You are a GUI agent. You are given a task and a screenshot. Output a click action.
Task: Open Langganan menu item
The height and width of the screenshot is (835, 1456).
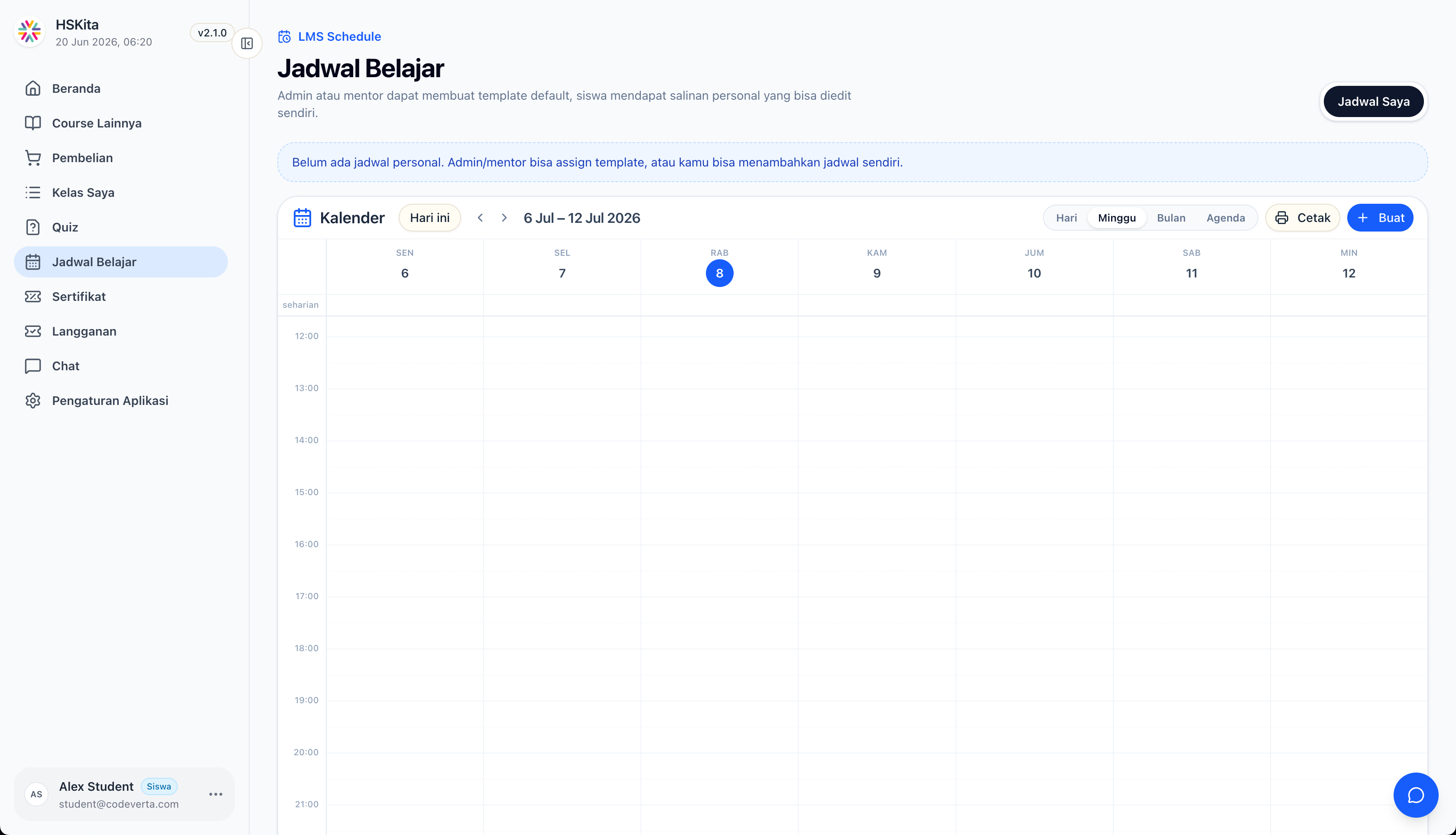click(x=121, y=331)
